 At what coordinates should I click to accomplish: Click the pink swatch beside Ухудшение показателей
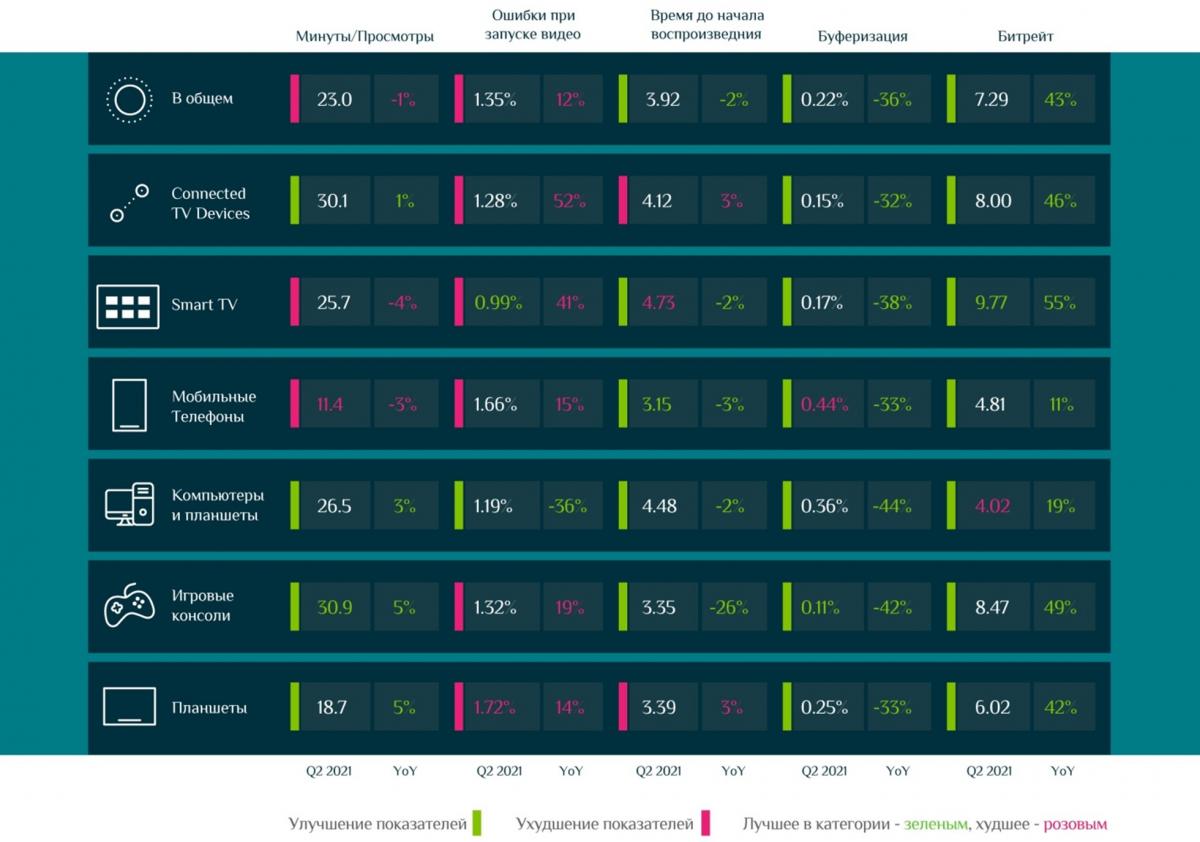pyautogui.click(x=705, y=823)
